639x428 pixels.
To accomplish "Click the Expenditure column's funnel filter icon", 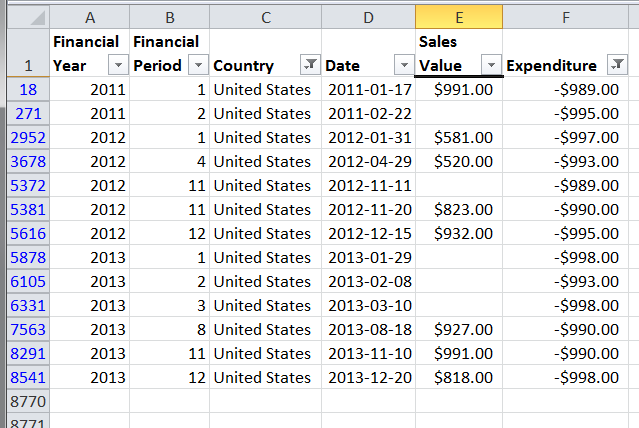I will point(618,65).
